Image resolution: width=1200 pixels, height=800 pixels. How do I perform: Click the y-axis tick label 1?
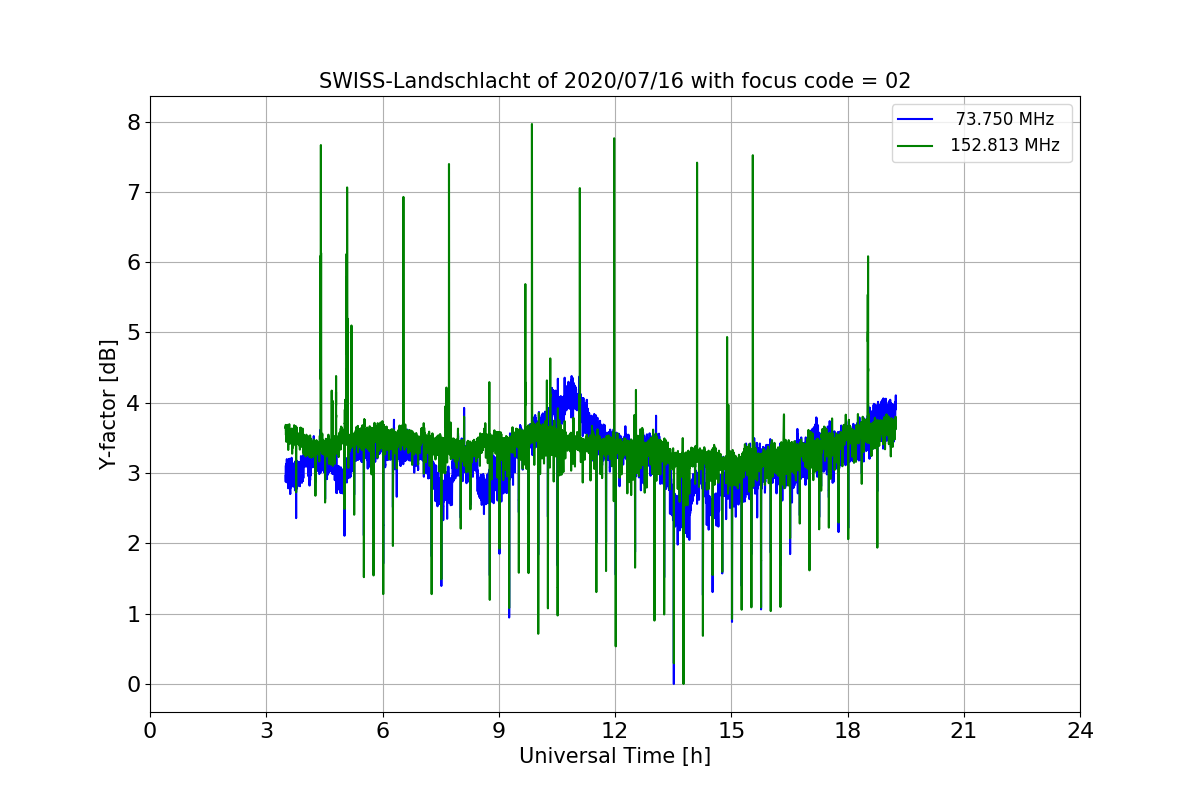click(133, 614)
